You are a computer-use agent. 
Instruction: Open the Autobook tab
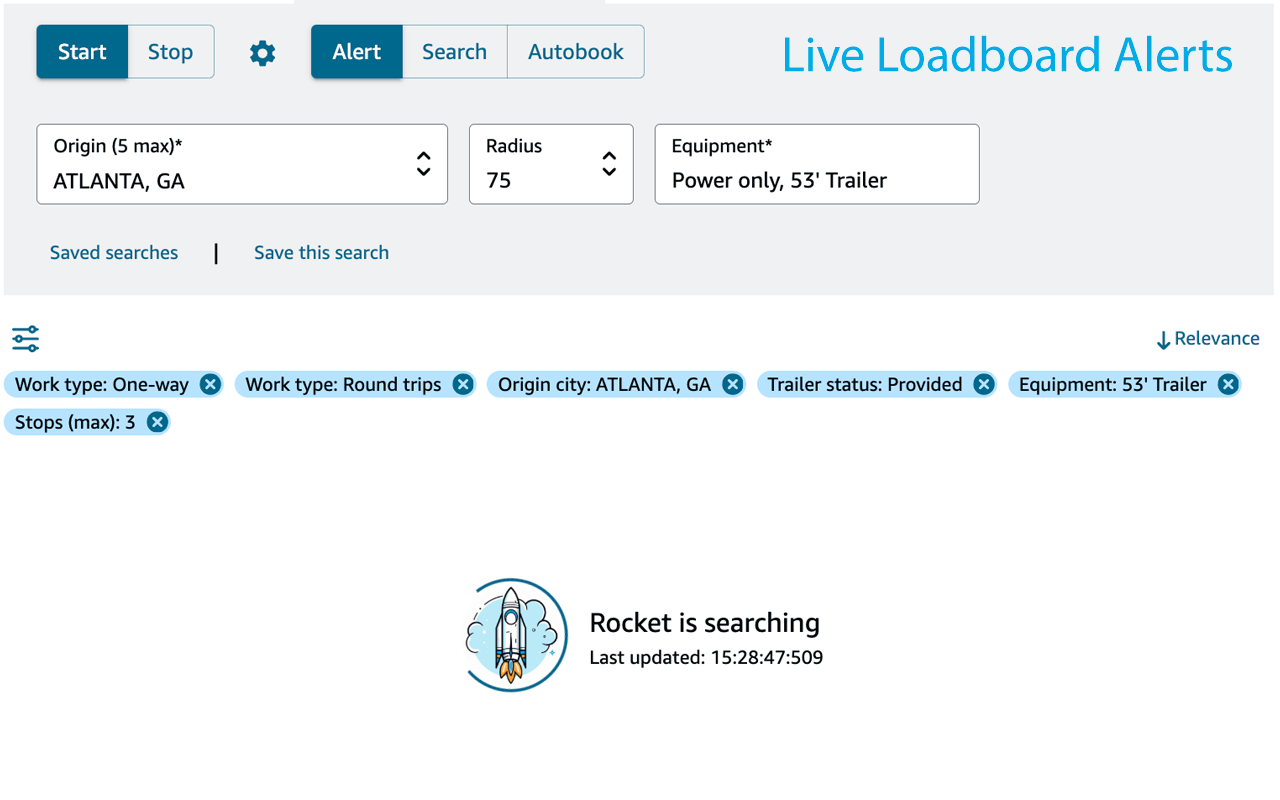pyautogui.click(x=575, y=51)
